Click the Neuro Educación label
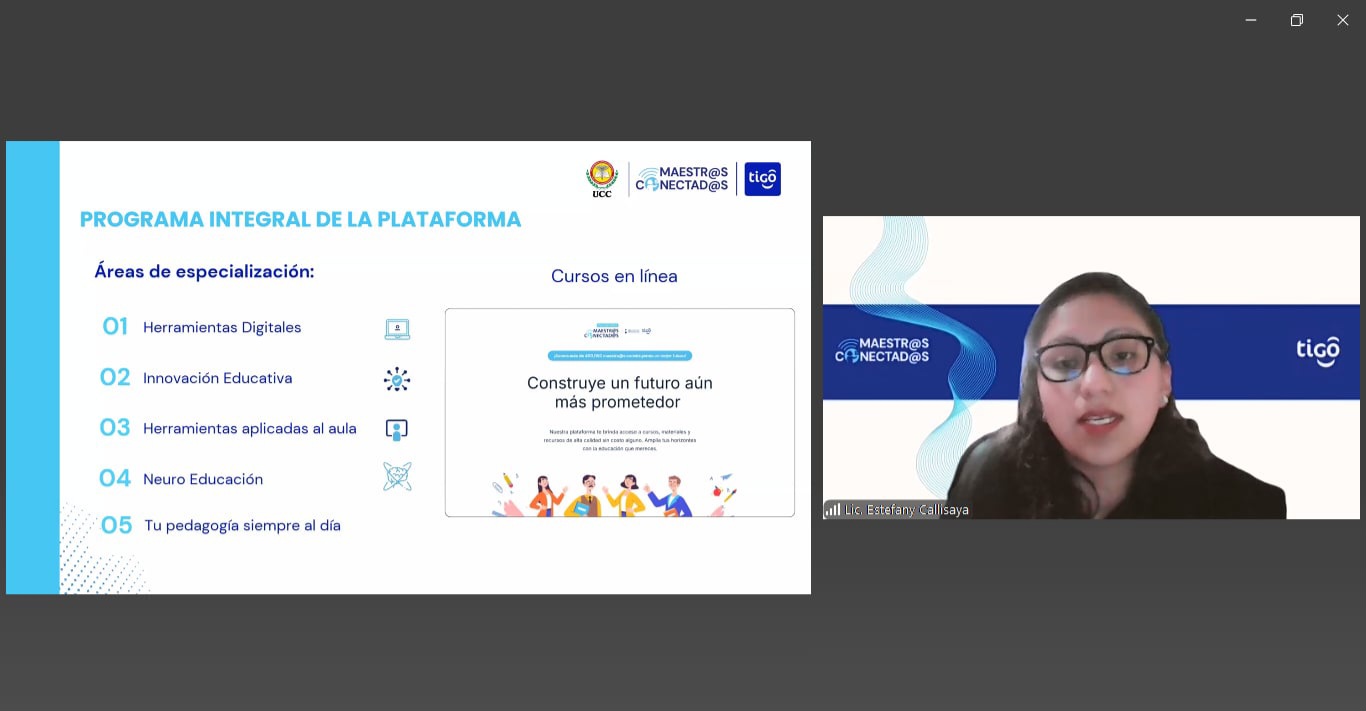This screenshot has height=711, width=1366. point(203,479)
